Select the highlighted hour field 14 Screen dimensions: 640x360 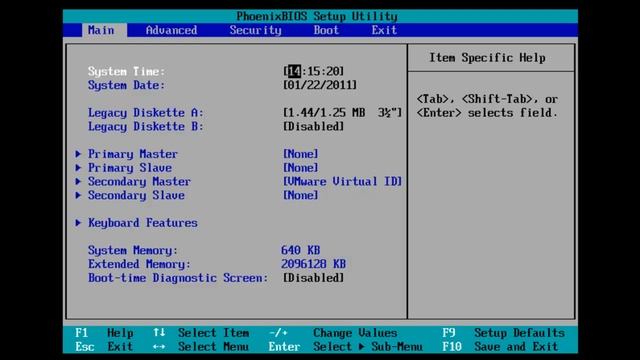(293, 71)
